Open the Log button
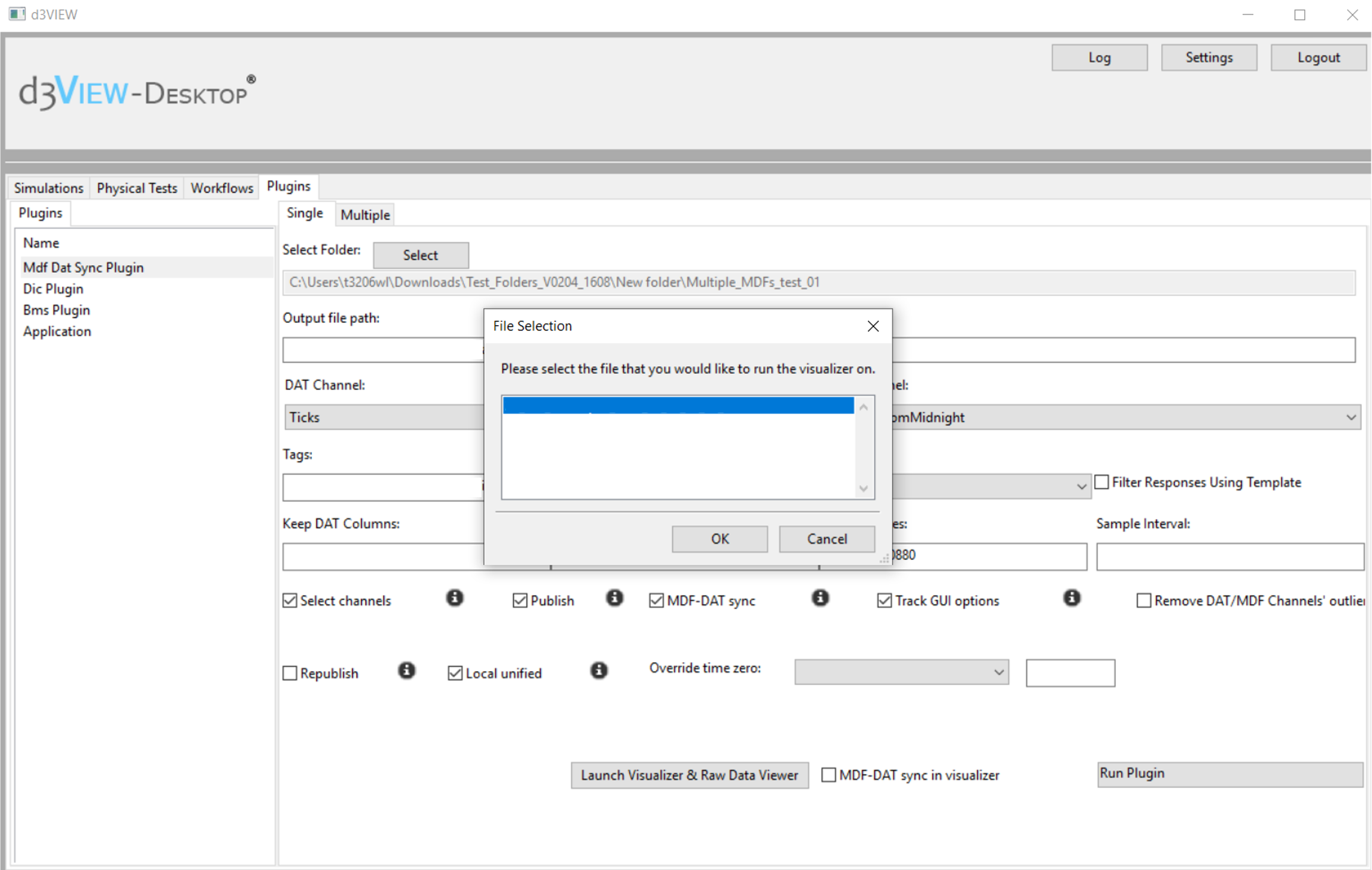Image resolution: width=1372 pixels, height=870 pixels. 1099,57
